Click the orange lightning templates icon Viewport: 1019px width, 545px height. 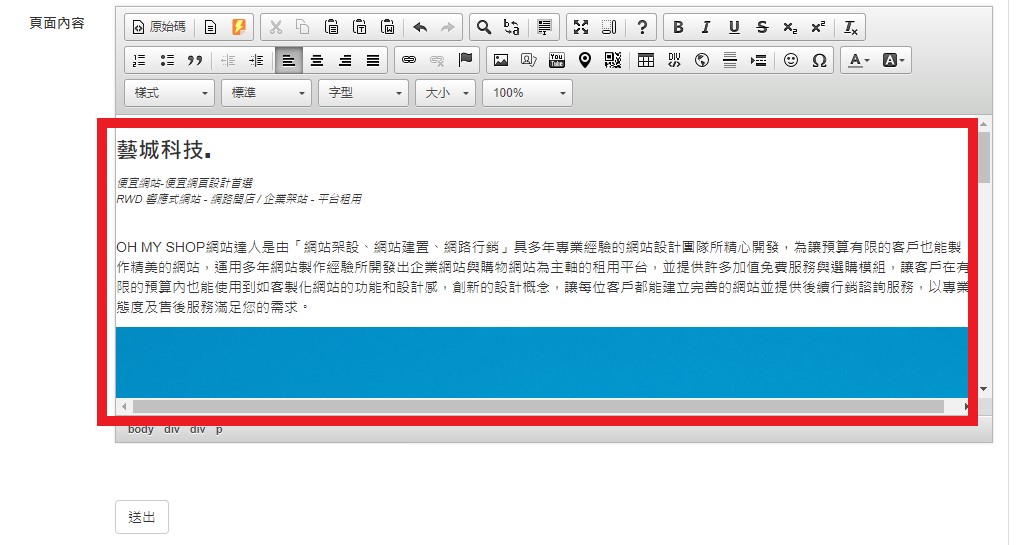click(239, 27)
